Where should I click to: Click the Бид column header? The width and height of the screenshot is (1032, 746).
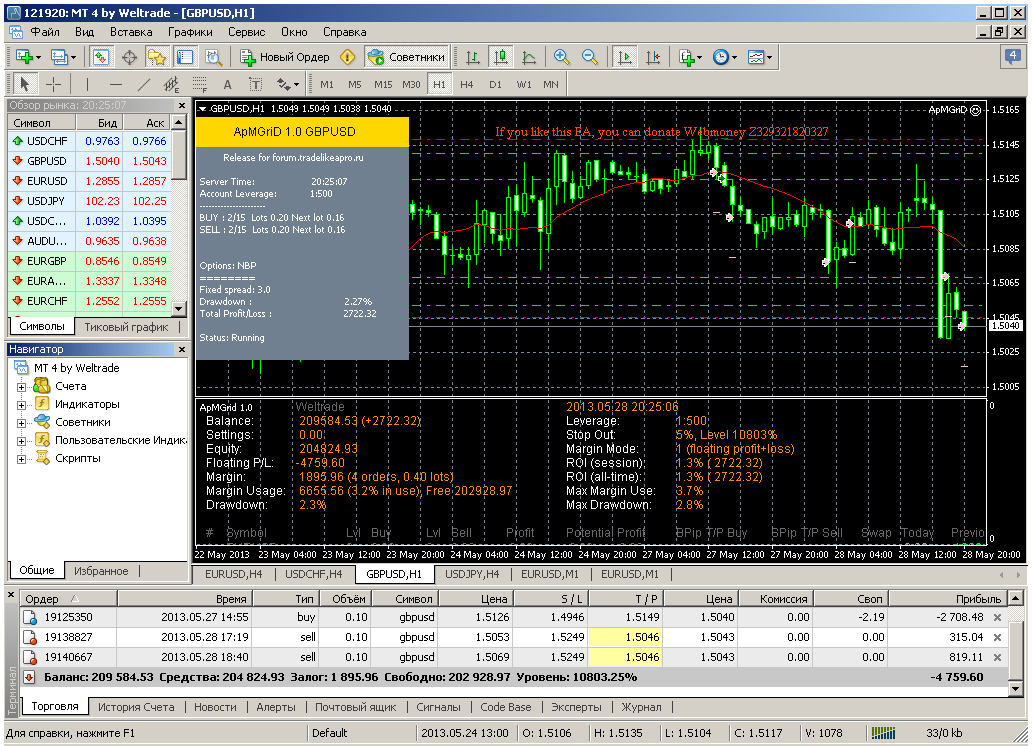coord(99,122)
